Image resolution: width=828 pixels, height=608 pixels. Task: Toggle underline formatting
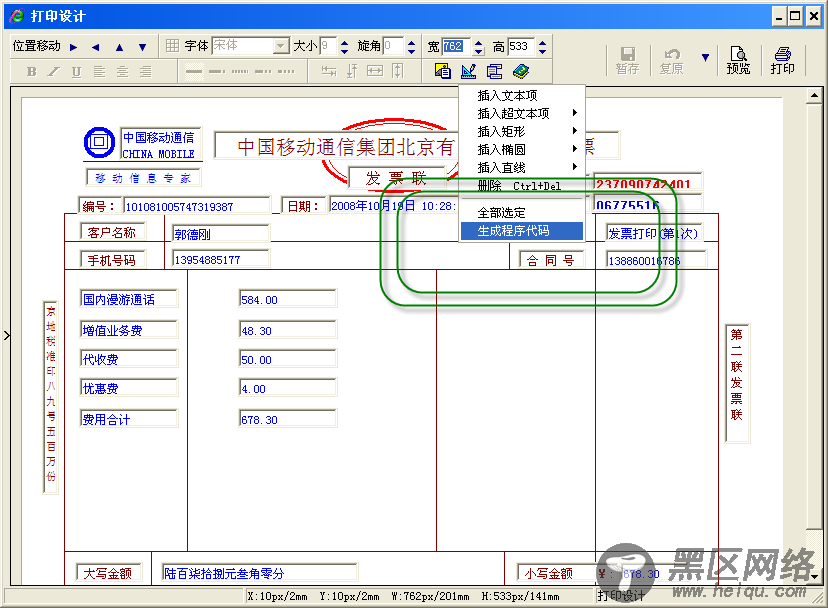[77, 71]
